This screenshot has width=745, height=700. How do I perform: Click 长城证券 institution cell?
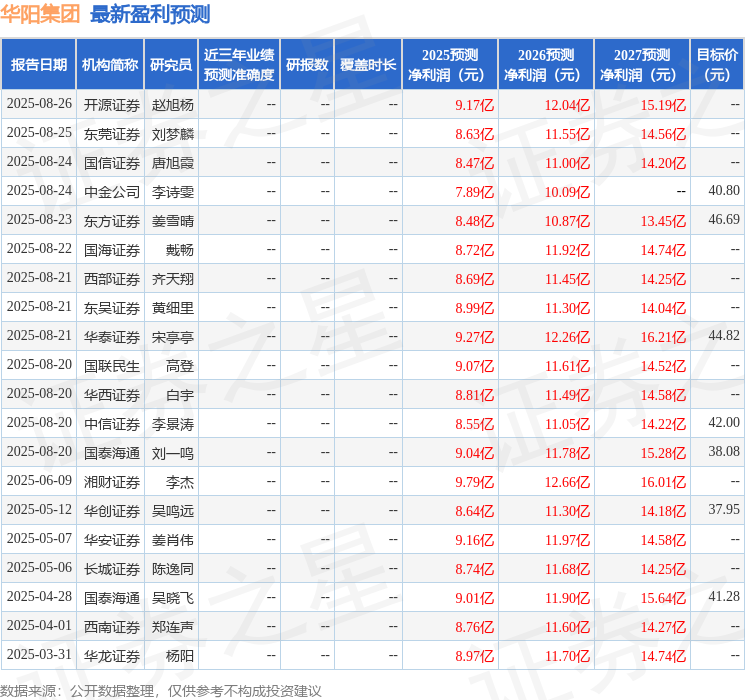[112, 569]
